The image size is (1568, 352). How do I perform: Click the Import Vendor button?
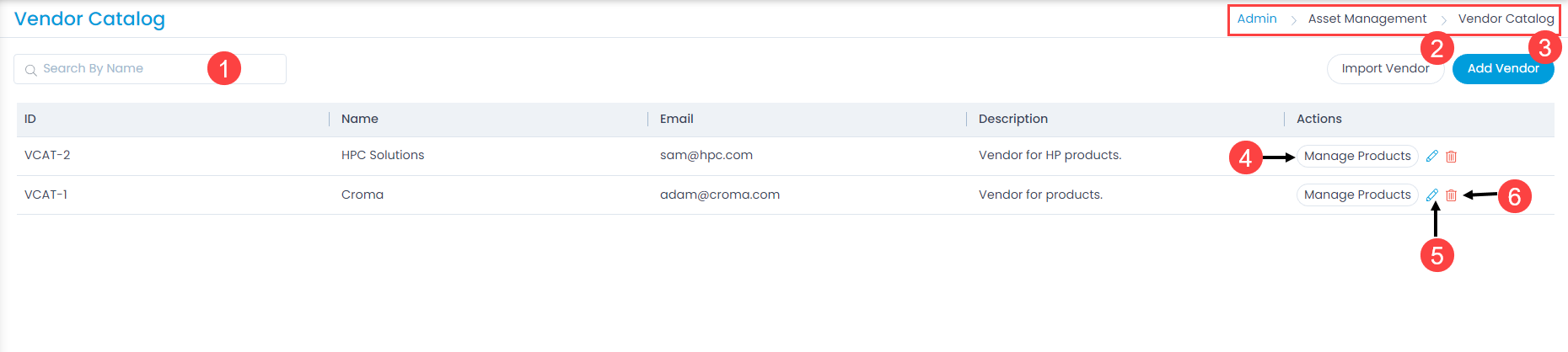point(1384,69)
